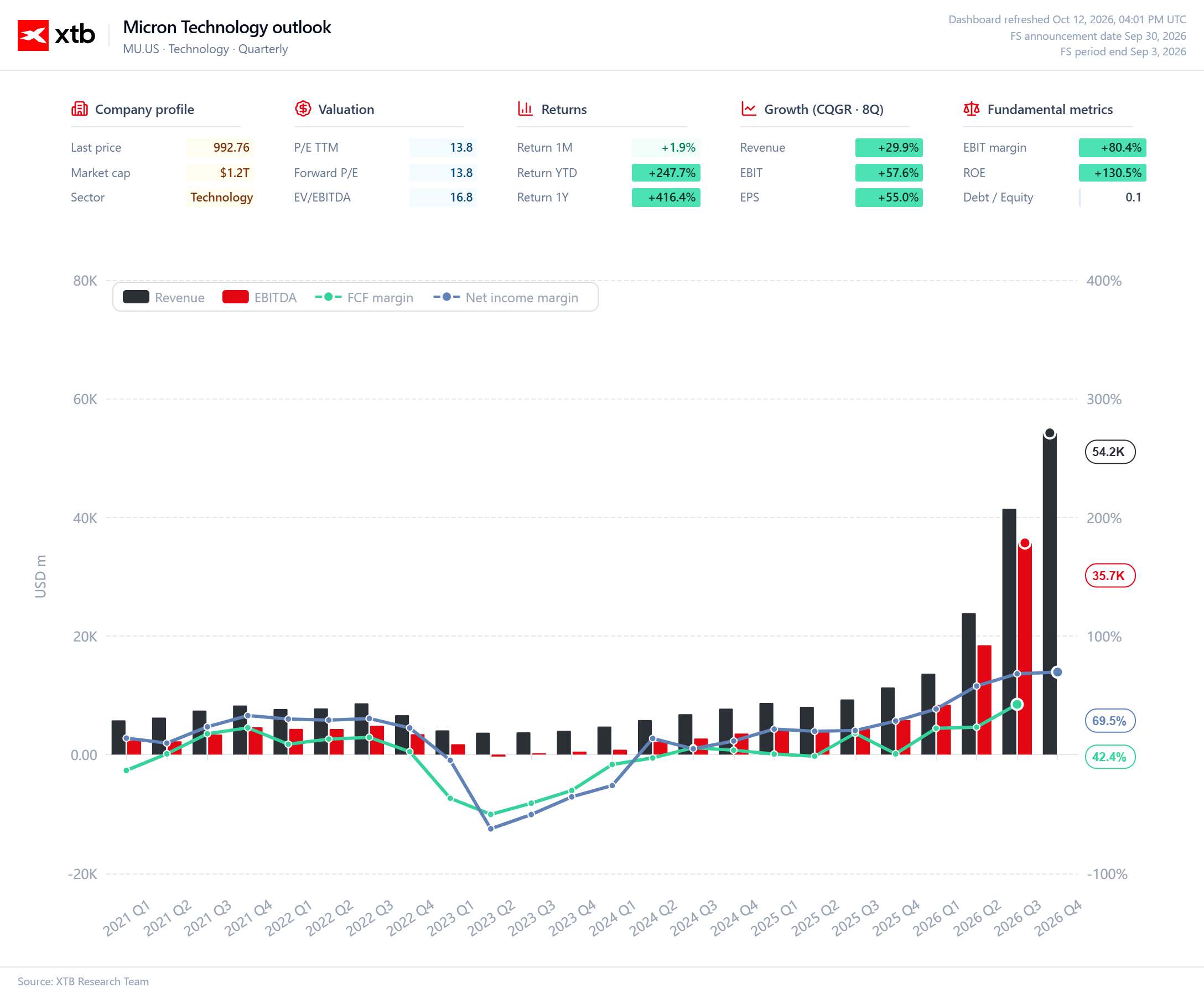The height and width of the screenshot is (993, 1204).
Task: Click the Return 1Y +416.4% cell
Action: (x=666, y=198)
